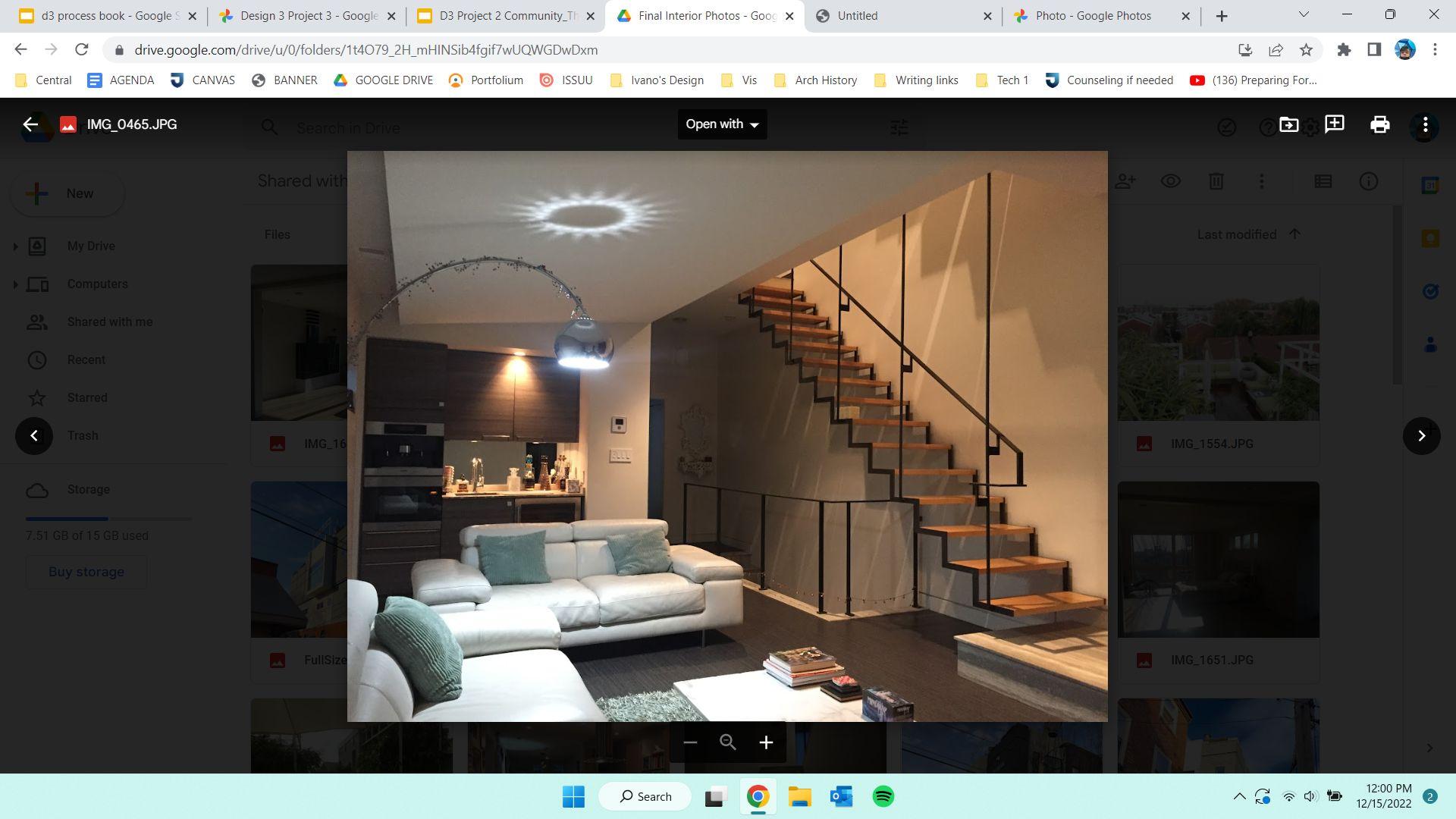Viewport: 1456px width, 819px height.
Task: Open the Portfolium bookmark
Action: 486,80
